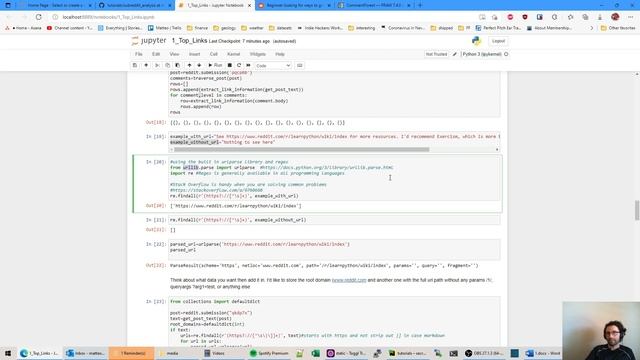Click the Python logo icon
The width and height of the screenshot is (640, 360).
[x=476, y=41]
